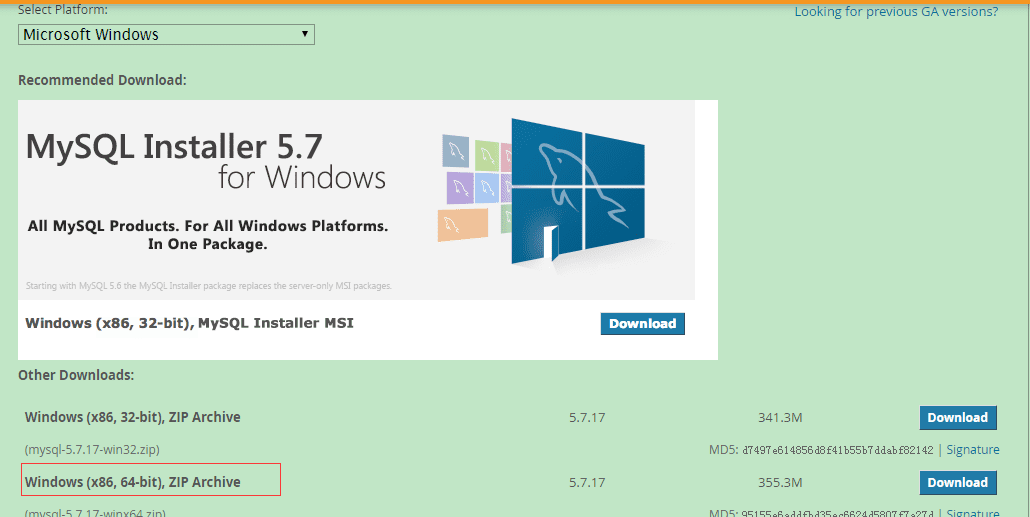1030x517 pixels.
Task: Click the MySQL Installer 5.7 banner title
Action: click(174, 147)
